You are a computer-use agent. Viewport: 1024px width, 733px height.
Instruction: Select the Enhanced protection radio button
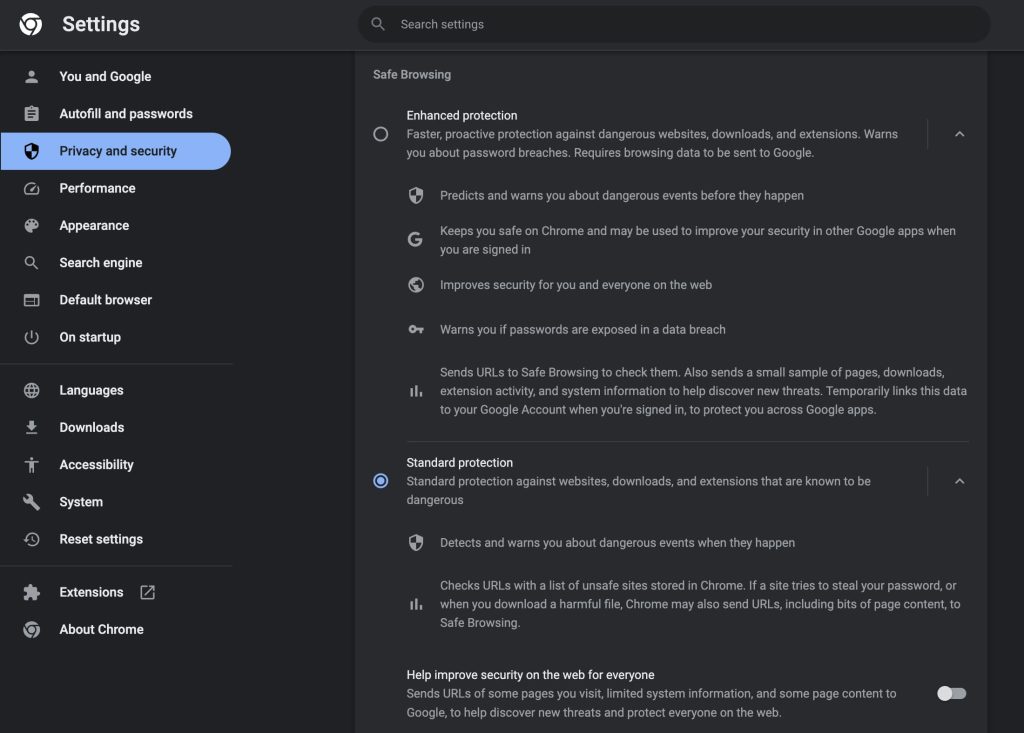tap(380, 134)
